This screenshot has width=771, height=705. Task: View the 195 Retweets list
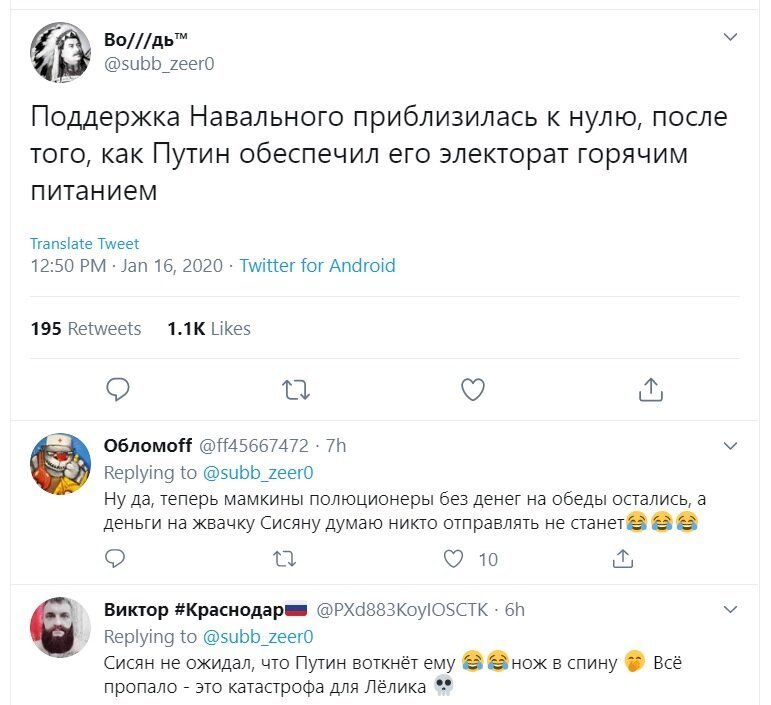(86, 328)
